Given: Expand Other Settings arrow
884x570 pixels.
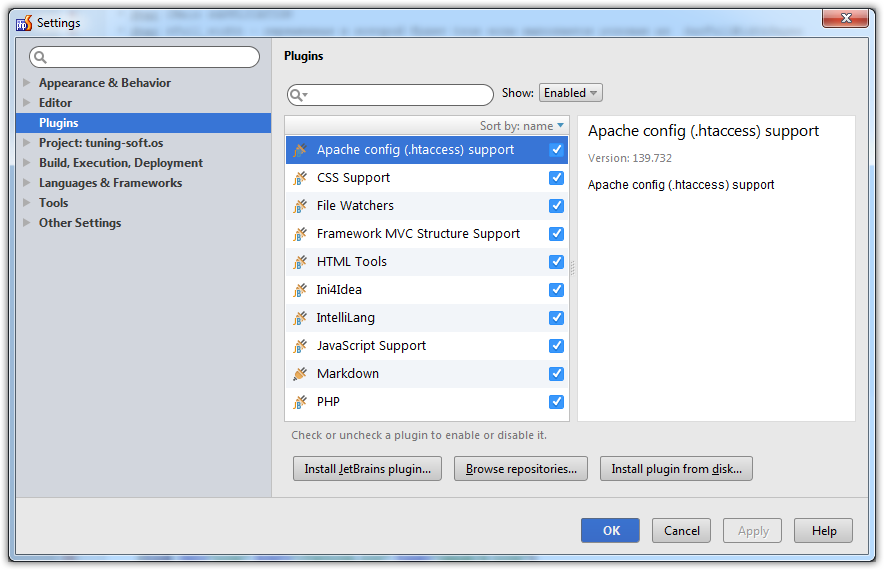Looking at the screenshot, I should click(x=26, y=223).
